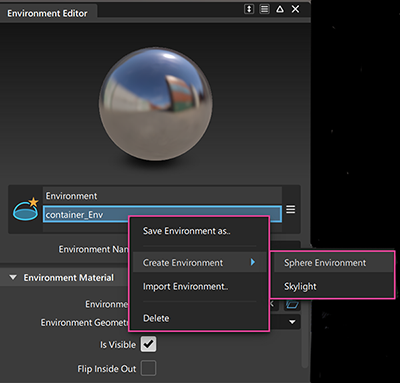The image size is (400, 383).
Task: Click the Environment Material section title
Action: 68,278
